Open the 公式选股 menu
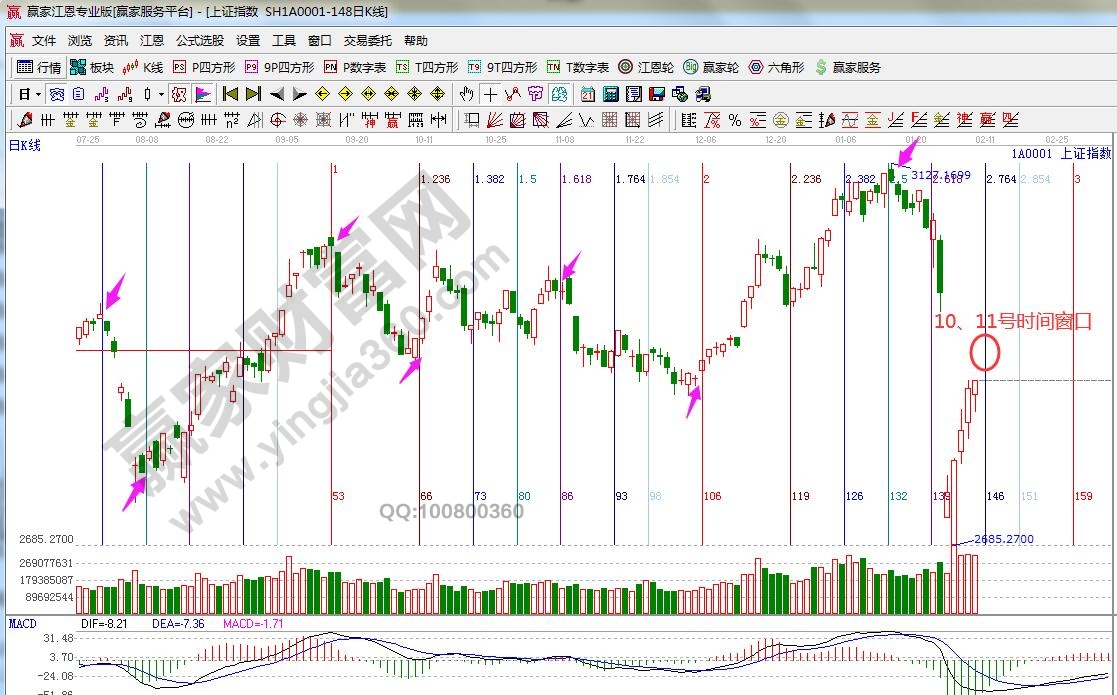1117x695 pixels. (x=200, y=41)
